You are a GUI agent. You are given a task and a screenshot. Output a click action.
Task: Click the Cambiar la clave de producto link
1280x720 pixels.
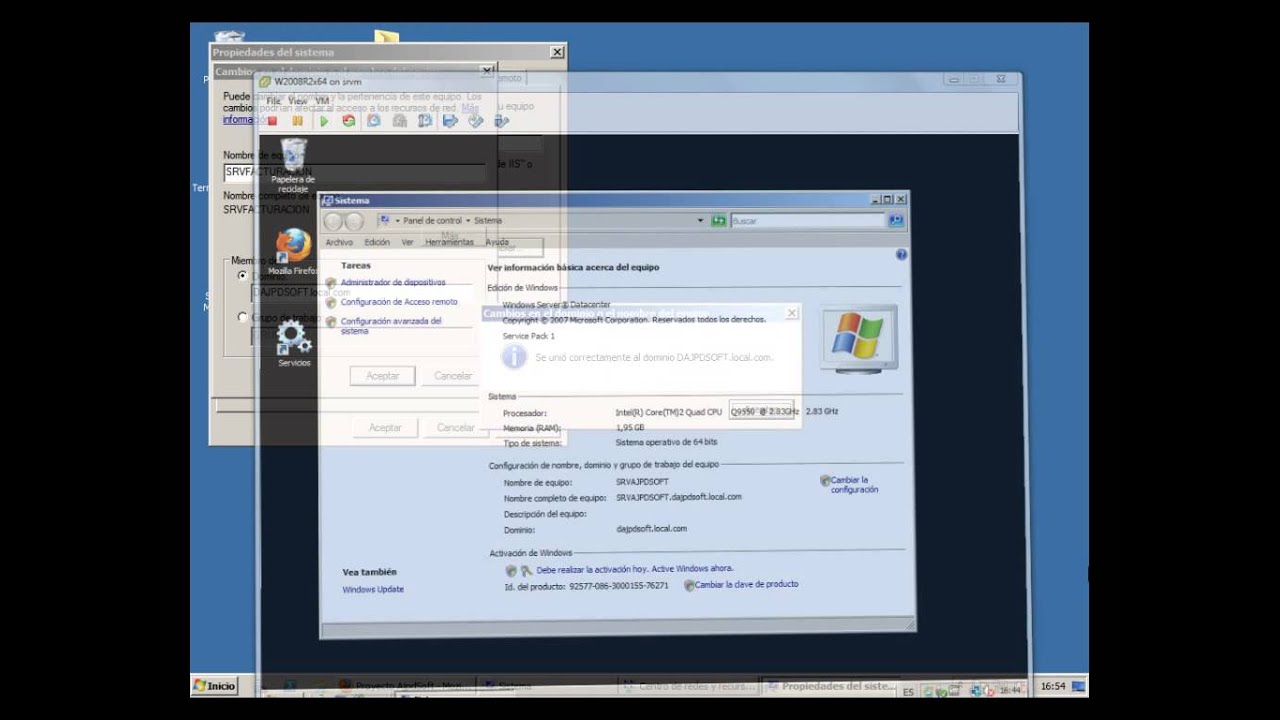click(x=747, y=585)
